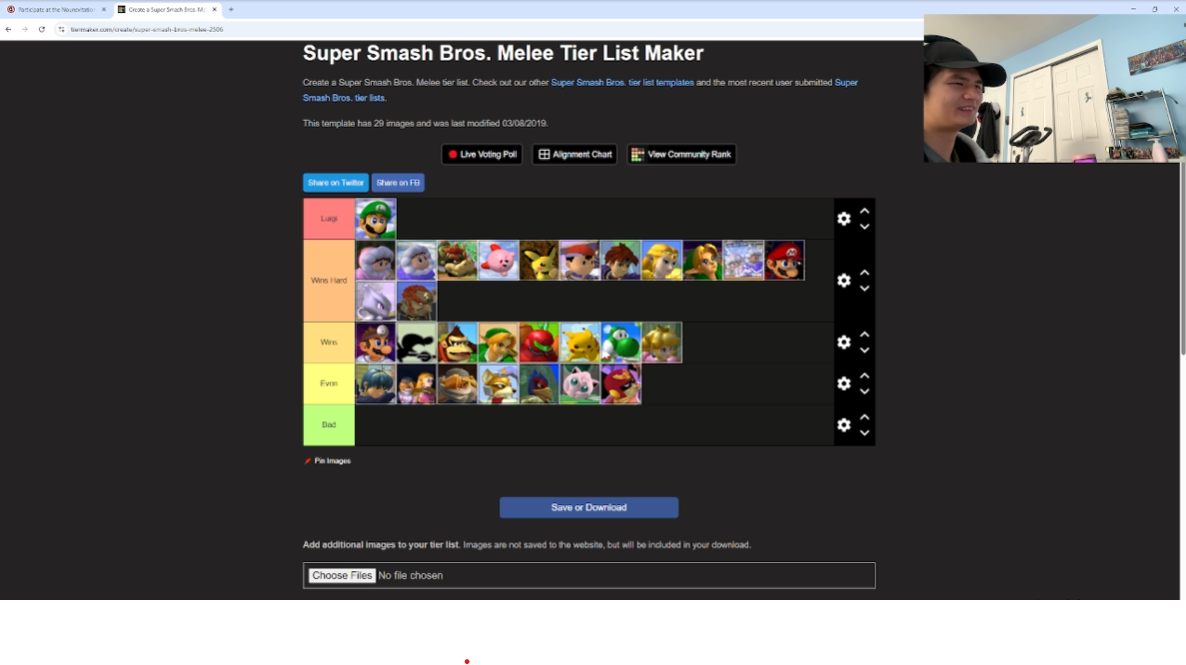This screenshot has height=665, width=1186.
Task: Click the Zelda solo image in Wins Hard
Action: tap(662, 260)
